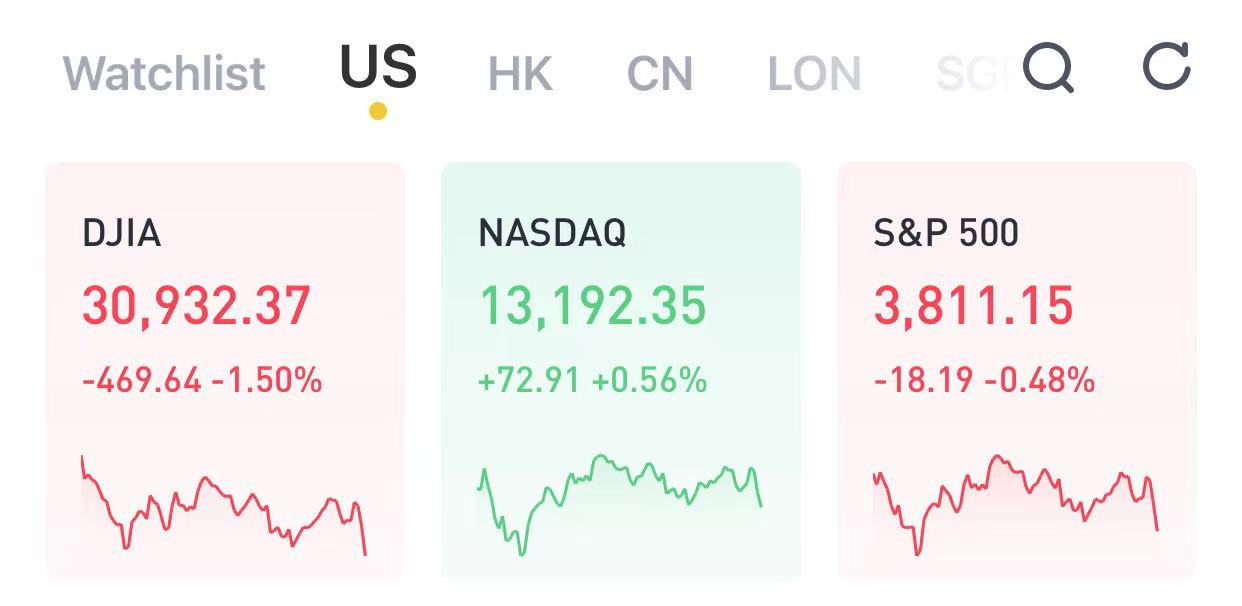Tap S&P 500 value 3,811.15
Viewport: 1242px width, 606px height.
[973, 306]
